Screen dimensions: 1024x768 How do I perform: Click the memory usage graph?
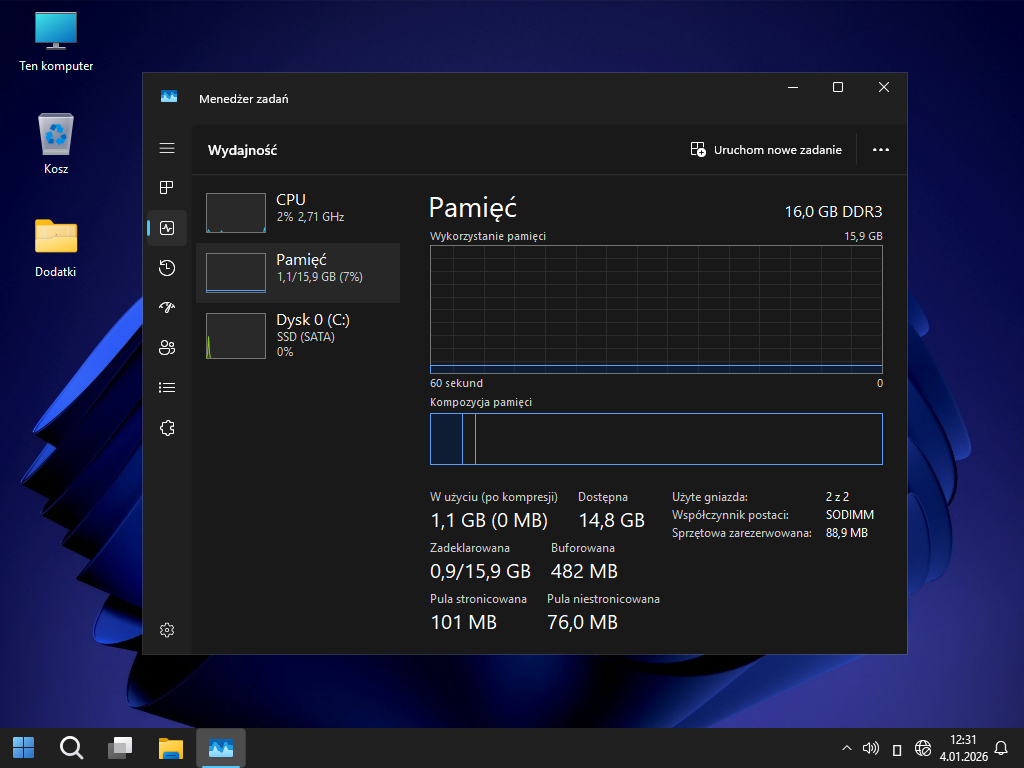[x=656, y=310]
